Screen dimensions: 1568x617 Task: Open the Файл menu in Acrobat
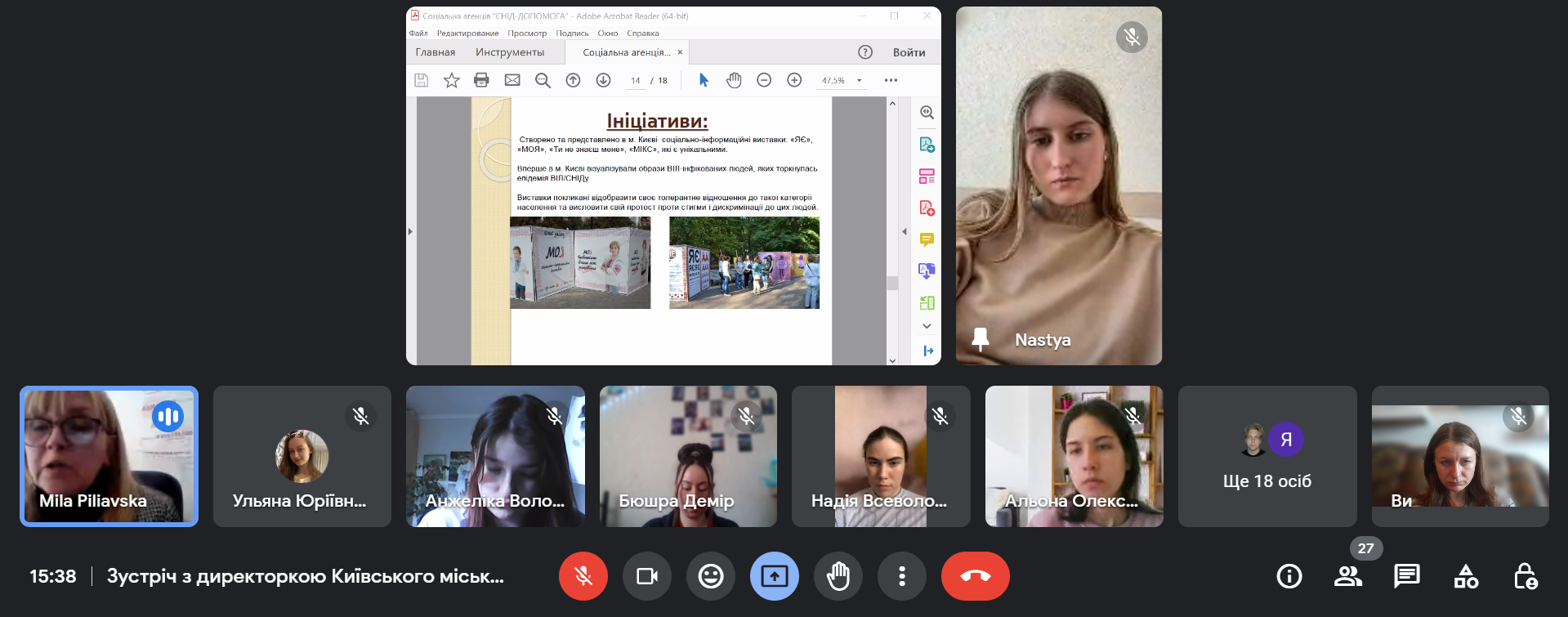[x=418, y=34]
